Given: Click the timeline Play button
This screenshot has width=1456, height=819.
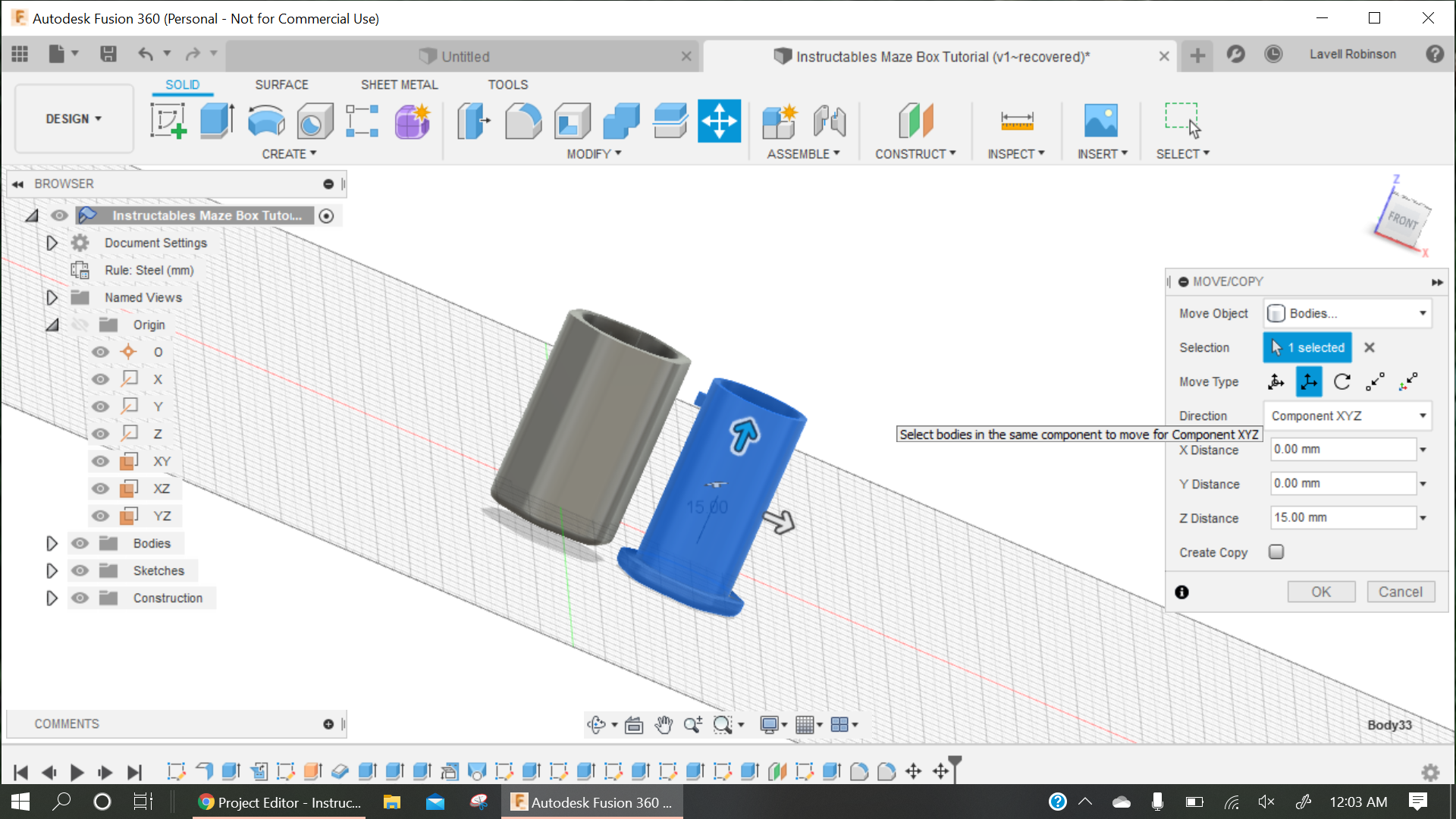Looking at the screenshot, I should tap(77, 773).
